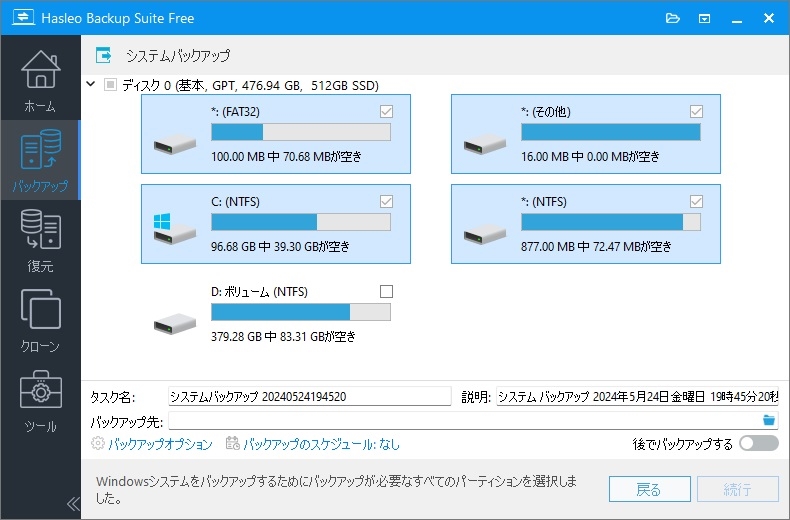Click the system backup header icon
The height and width of the screenshot is (520, 790).
click(104, 55)
